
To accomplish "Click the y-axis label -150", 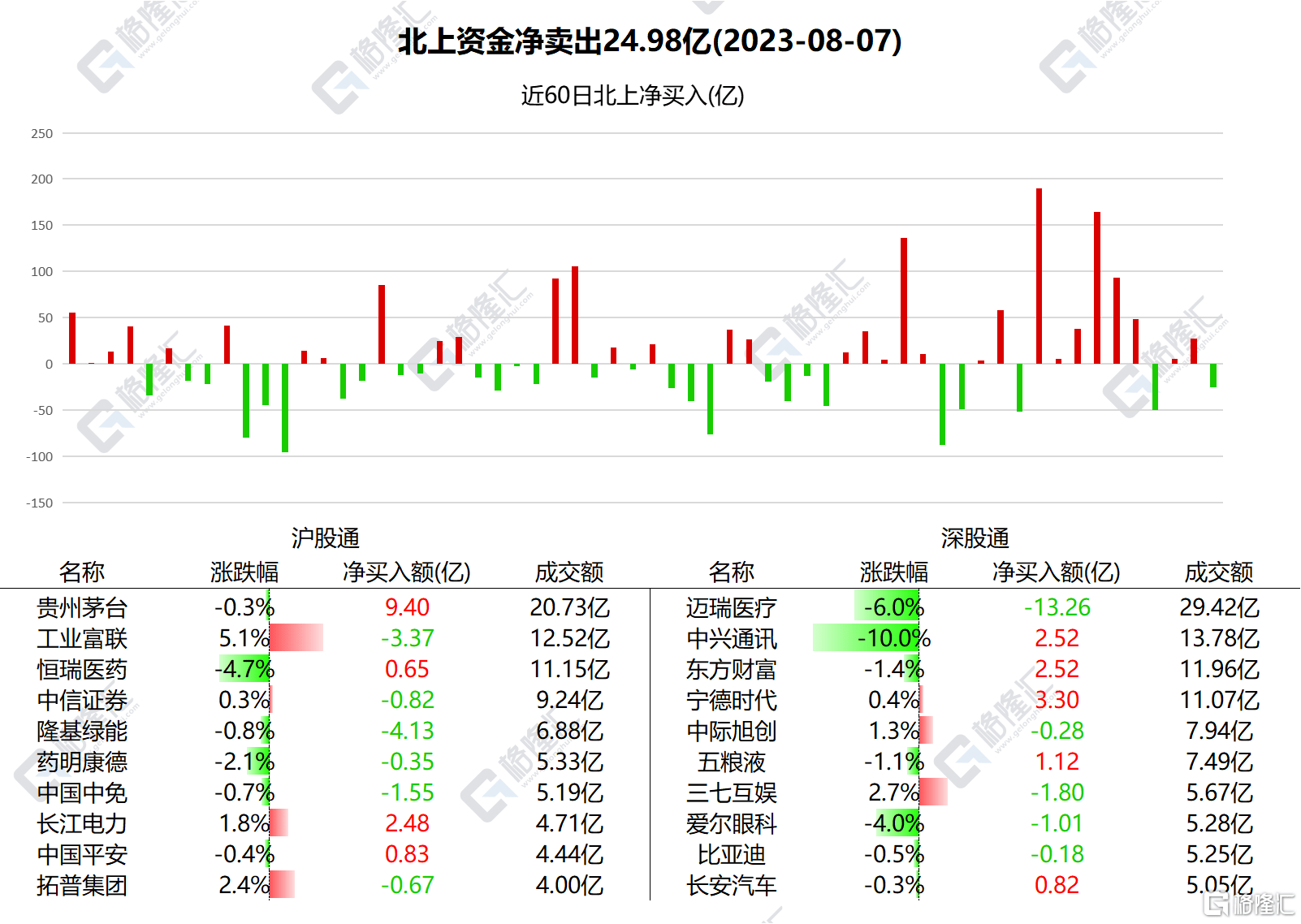I will [39, 503].
